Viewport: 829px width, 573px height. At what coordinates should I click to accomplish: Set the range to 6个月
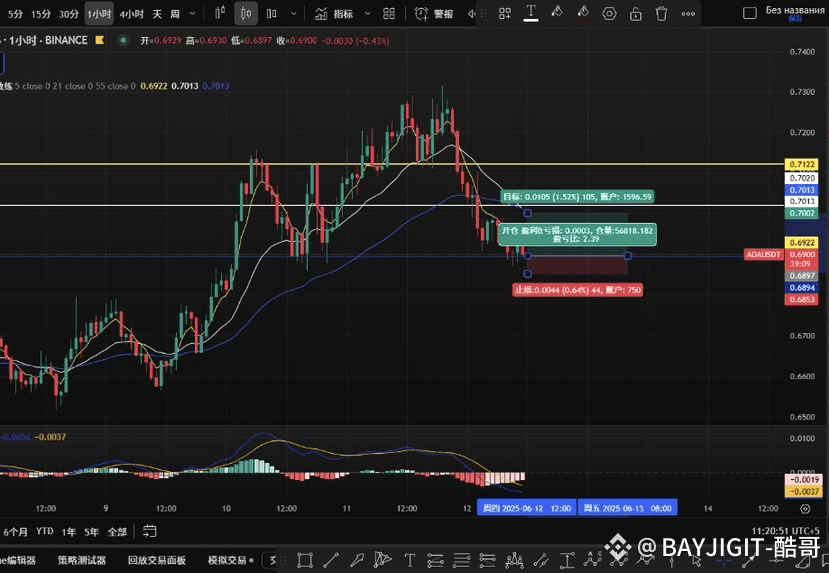[15, 532]
